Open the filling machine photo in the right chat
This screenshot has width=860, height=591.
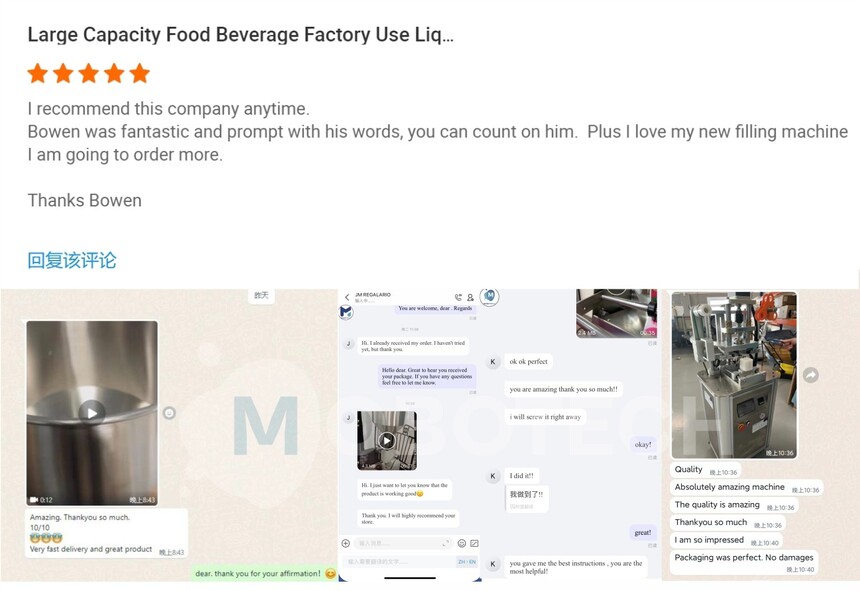point(734,375)
